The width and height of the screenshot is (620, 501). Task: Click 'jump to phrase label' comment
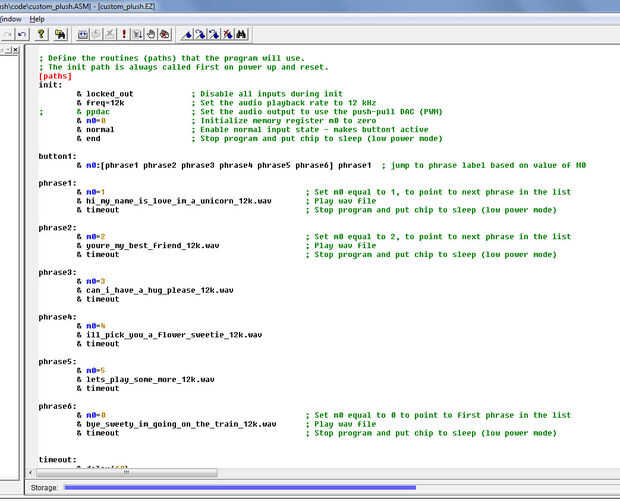click(484, 165)
